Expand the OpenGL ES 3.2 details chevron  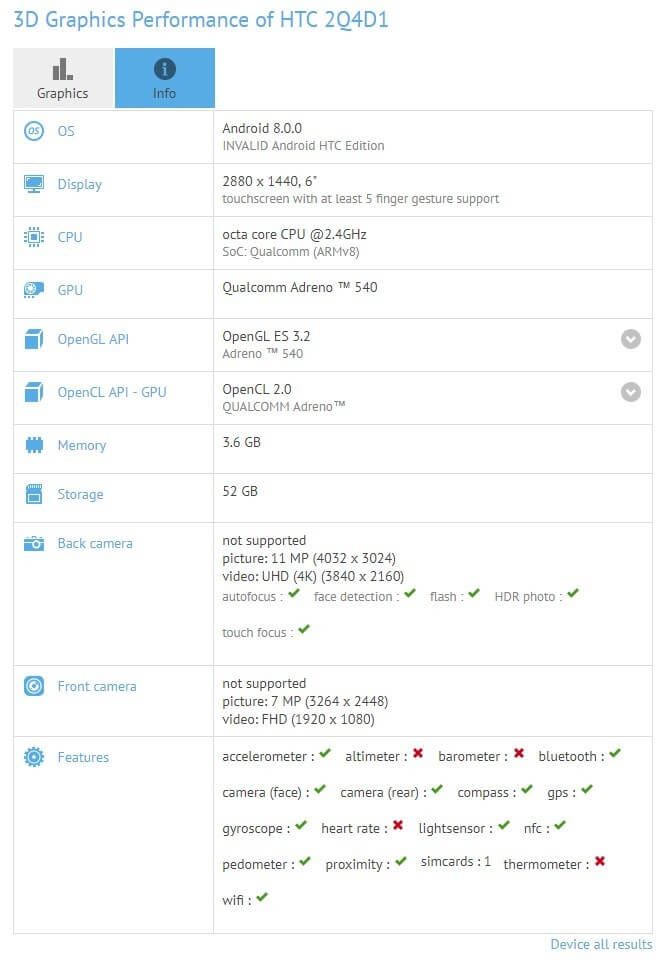point(631,339)
